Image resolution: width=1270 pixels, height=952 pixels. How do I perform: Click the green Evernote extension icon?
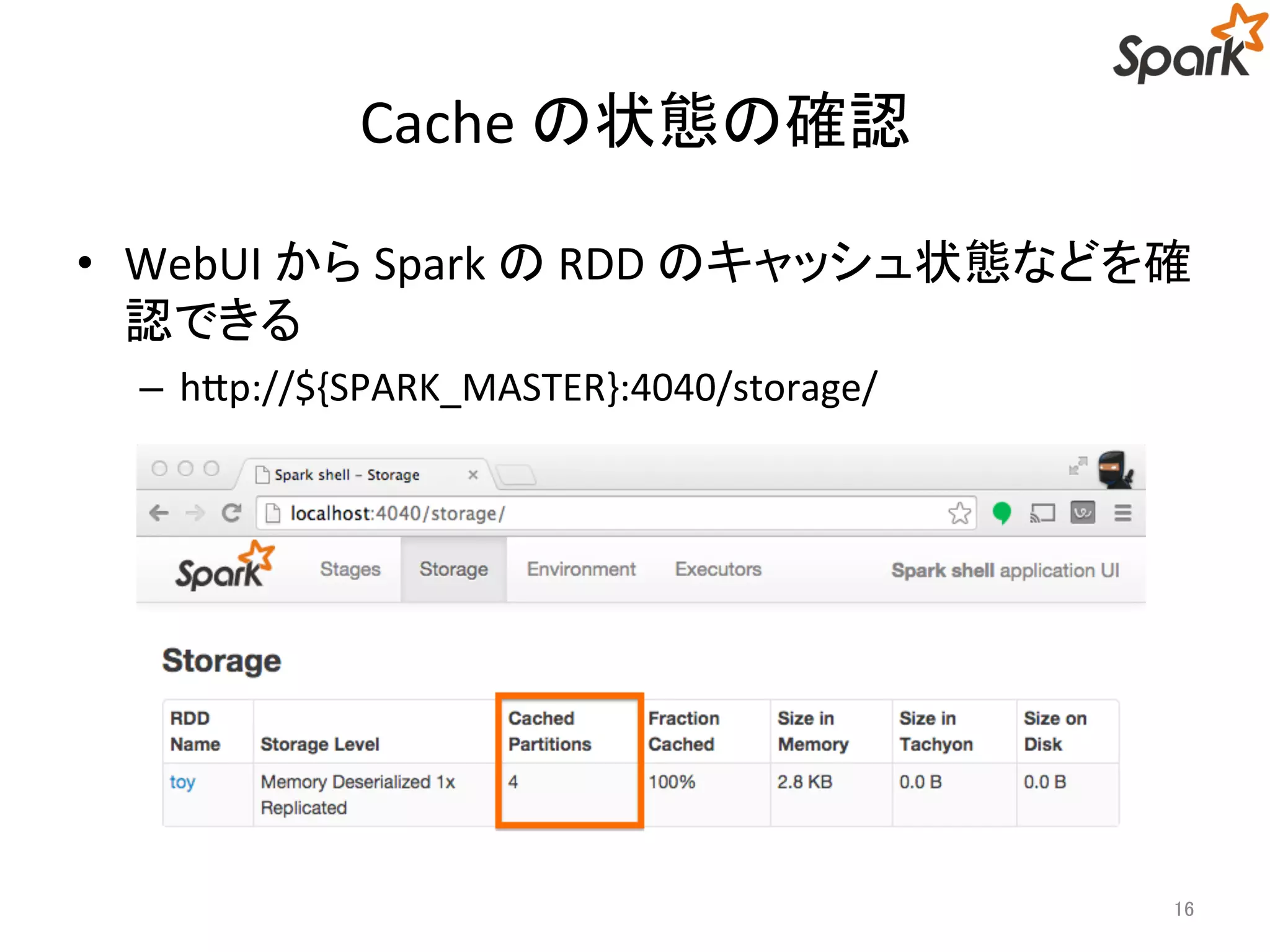pyautogui.click(x=1001, y=513)
